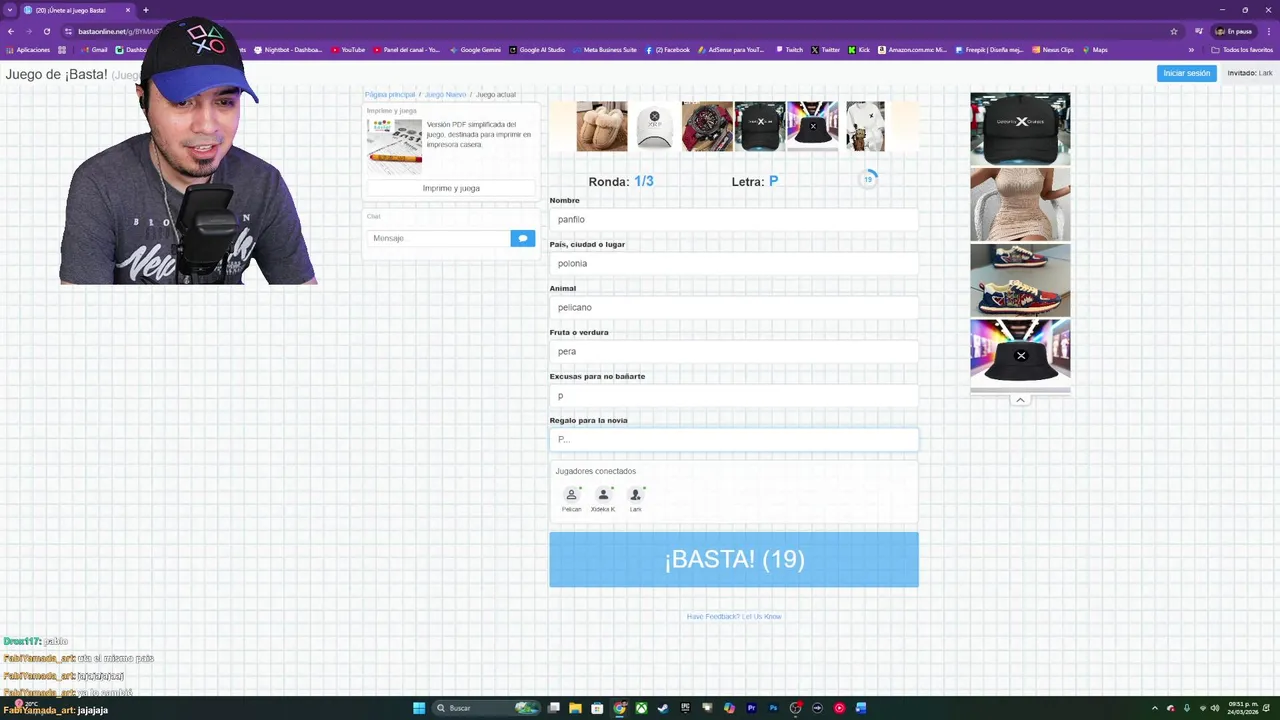Collapse the side ads with up chevron
The width and height of the screenshot is (1280, 720).
tap(1020, 400)
